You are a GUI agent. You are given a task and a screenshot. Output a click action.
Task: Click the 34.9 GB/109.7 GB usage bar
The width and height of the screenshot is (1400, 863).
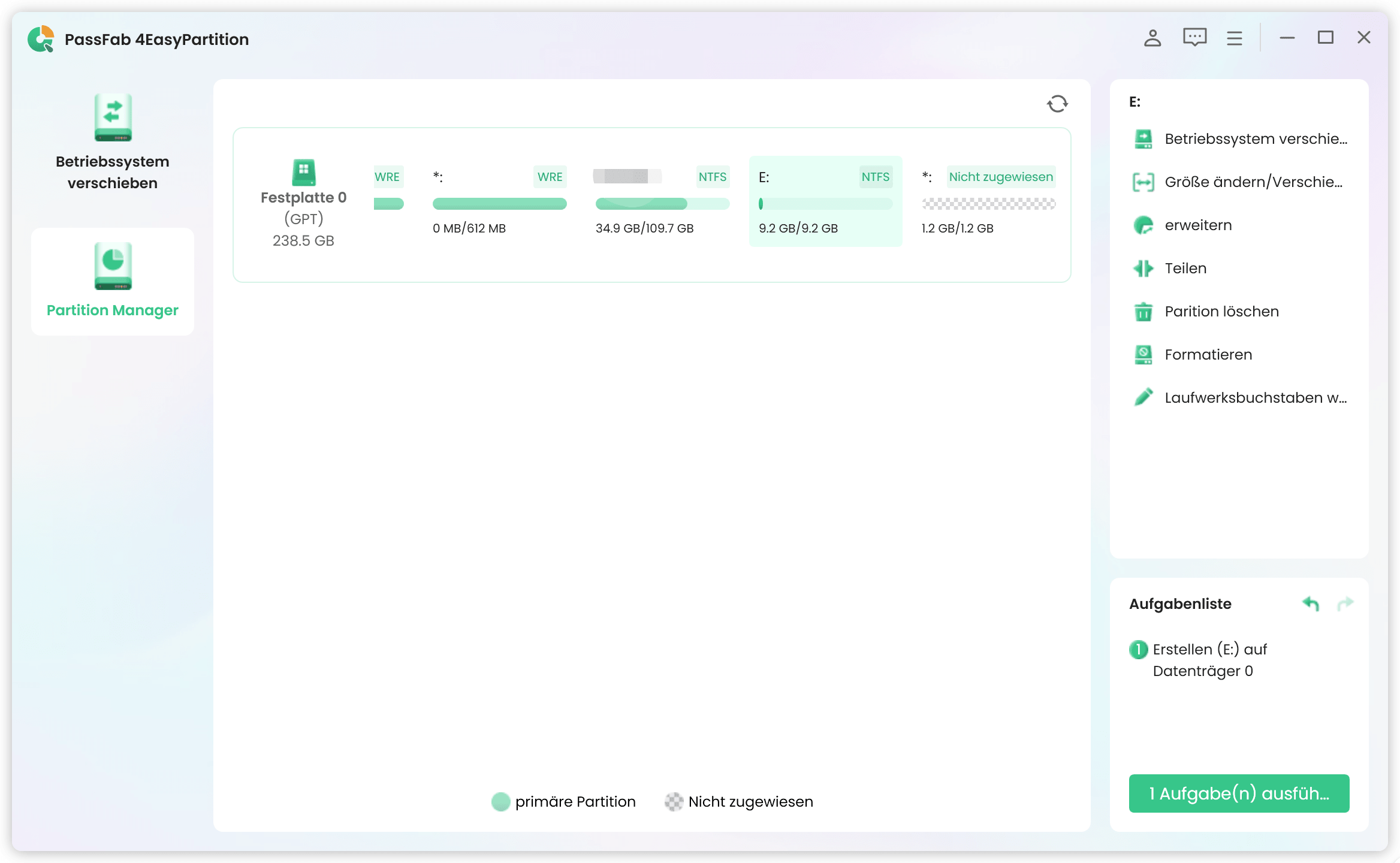coord(662,204)
